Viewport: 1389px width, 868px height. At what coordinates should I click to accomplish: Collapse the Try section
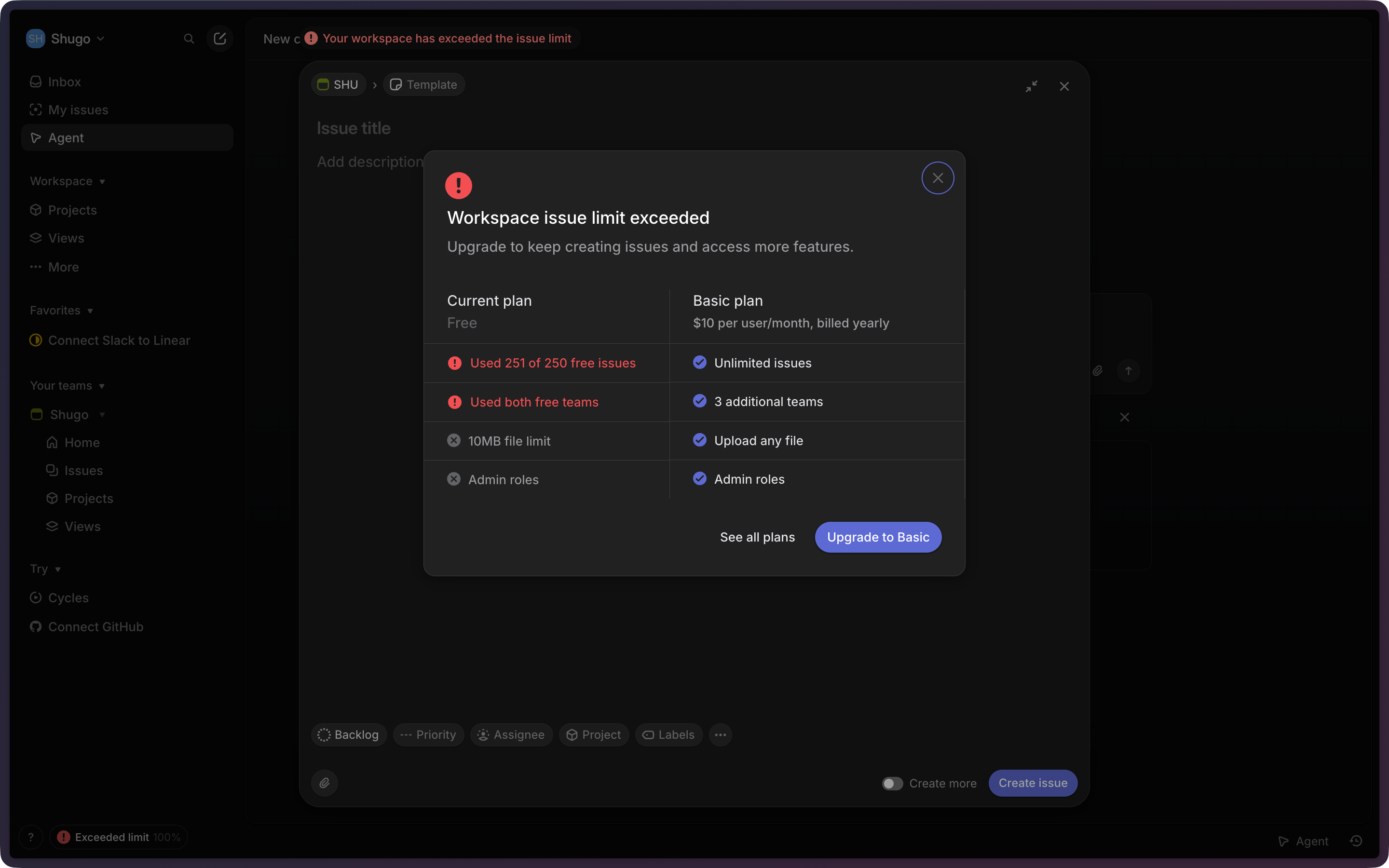[45, 569]
